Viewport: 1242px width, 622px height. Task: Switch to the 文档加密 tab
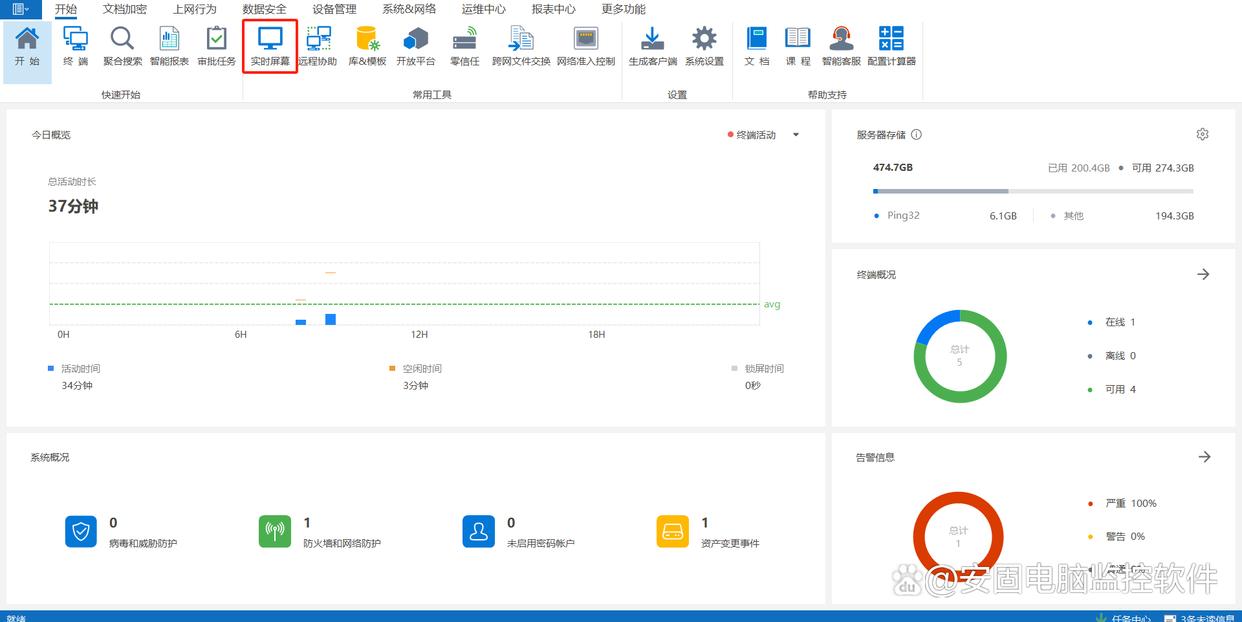point(124,9)
